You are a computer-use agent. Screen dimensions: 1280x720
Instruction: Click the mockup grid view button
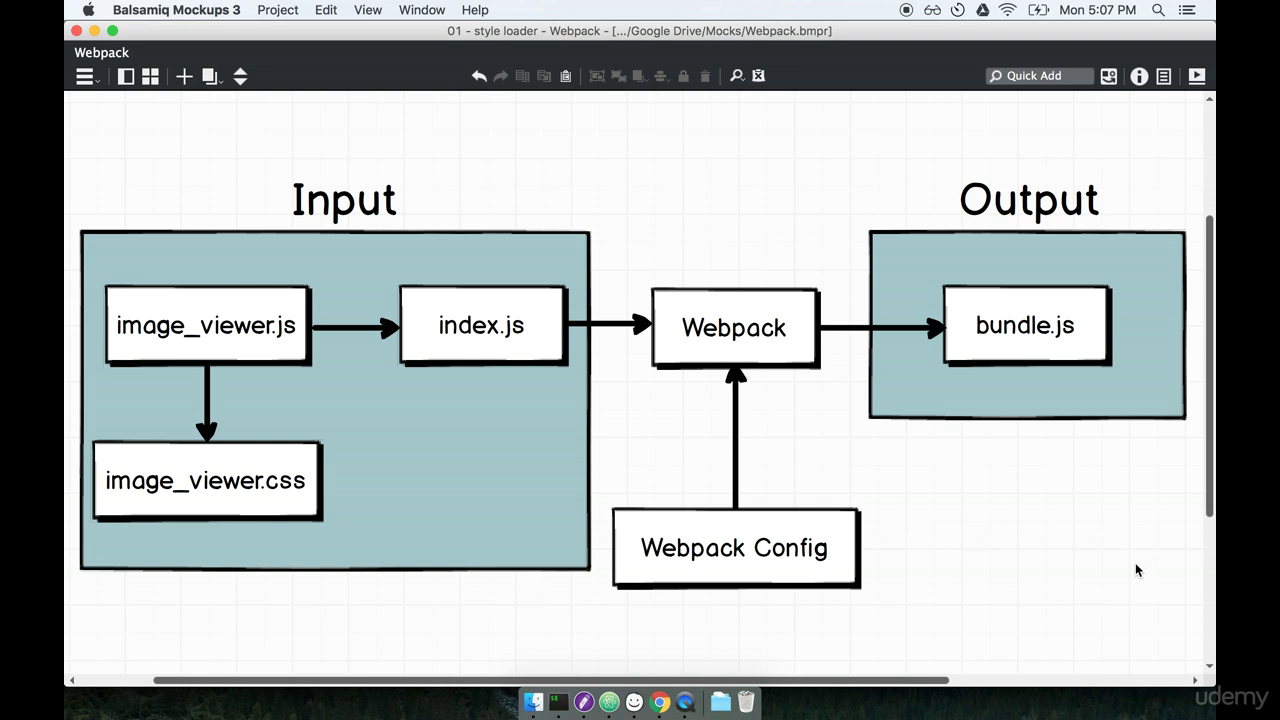(150, 76)
